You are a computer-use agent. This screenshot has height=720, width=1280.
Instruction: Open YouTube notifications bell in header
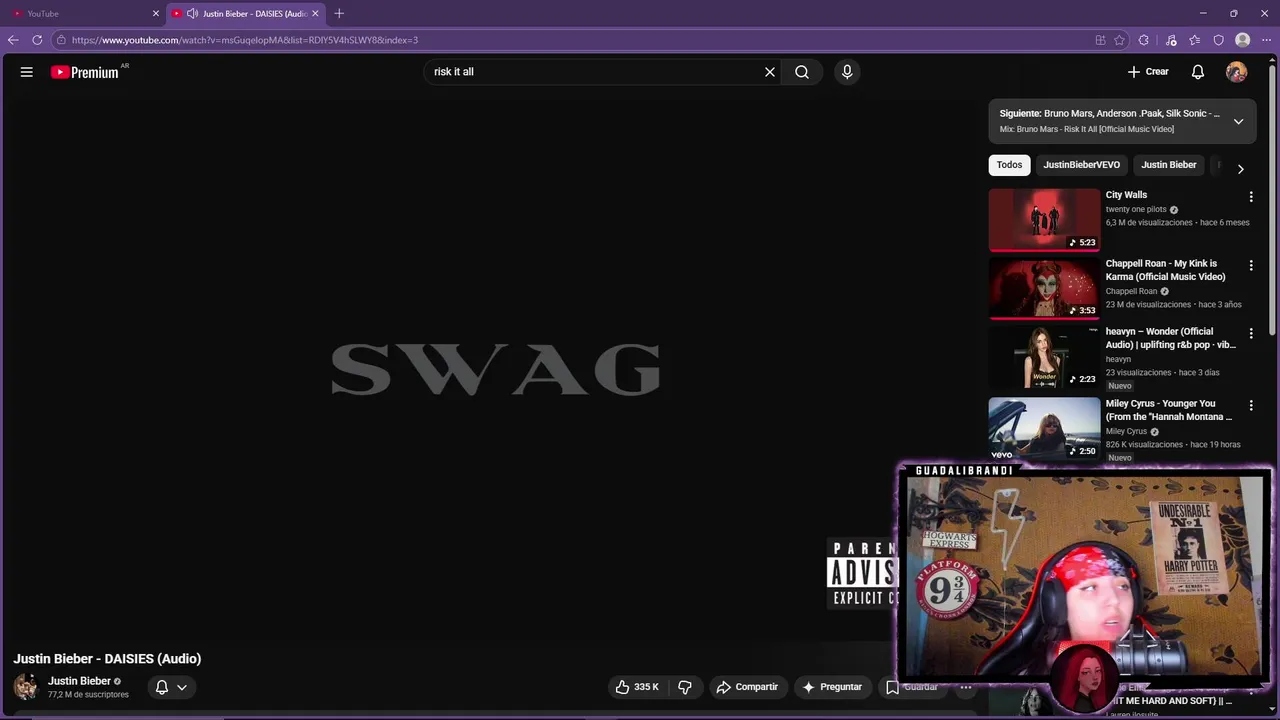(x=1198, y=72)
